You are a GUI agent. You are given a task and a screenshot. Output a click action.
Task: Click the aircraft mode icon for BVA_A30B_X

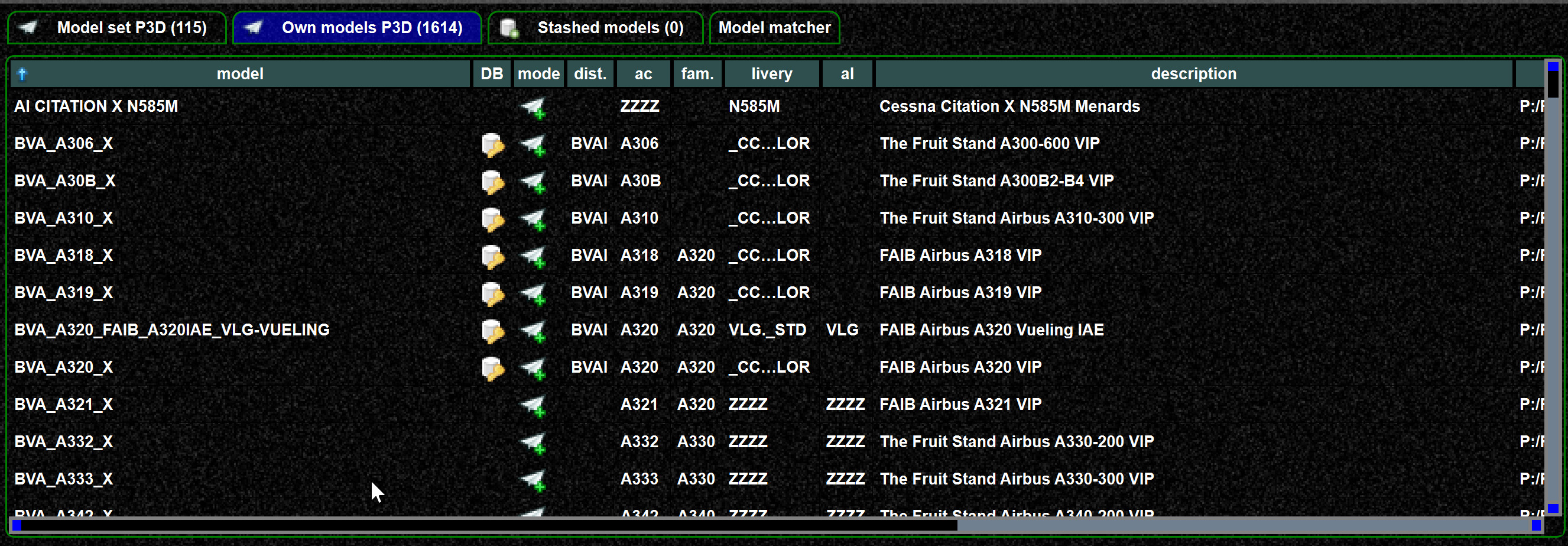[x=533, y=182]
